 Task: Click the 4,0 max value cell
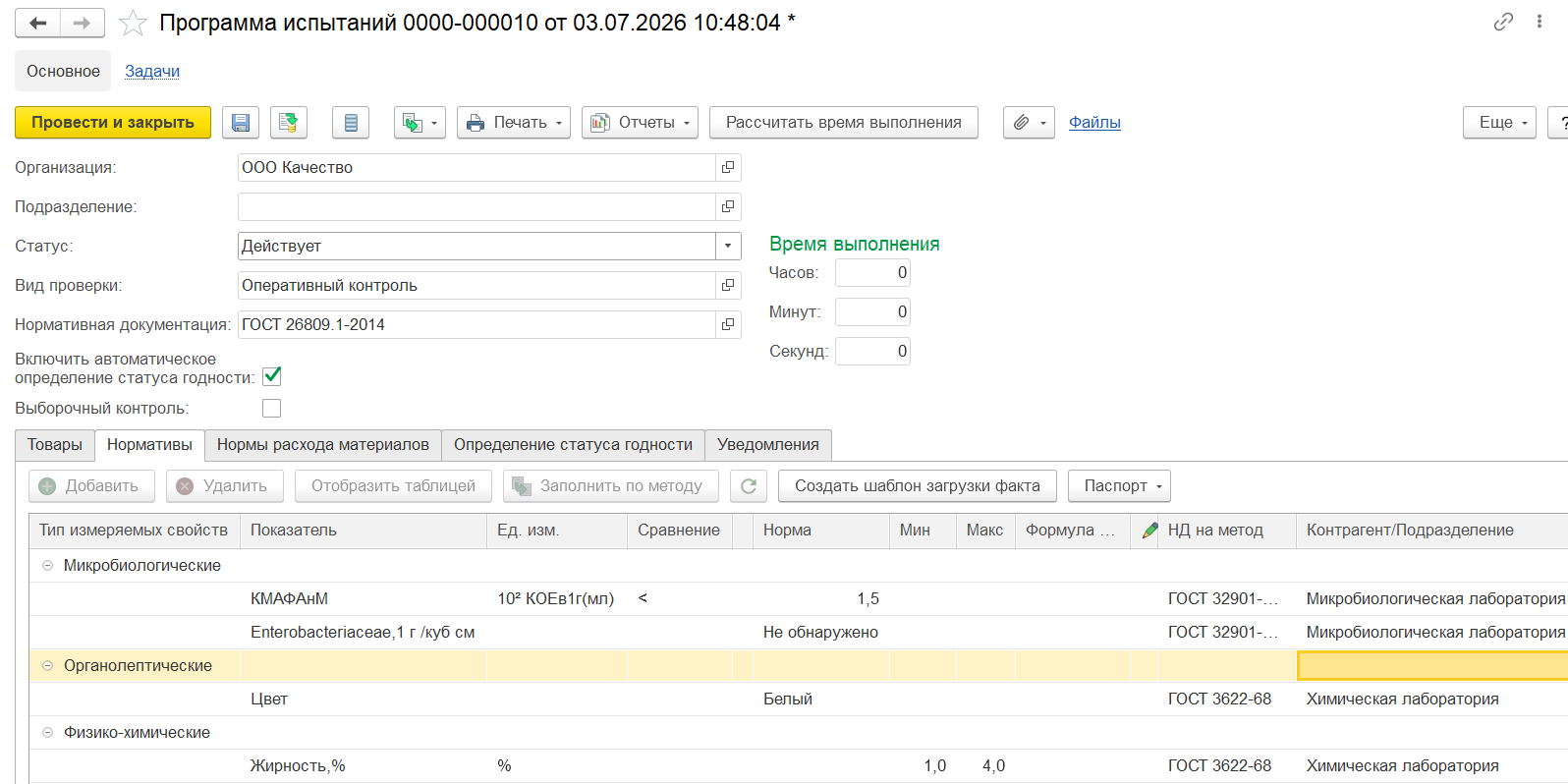point(985,766)
